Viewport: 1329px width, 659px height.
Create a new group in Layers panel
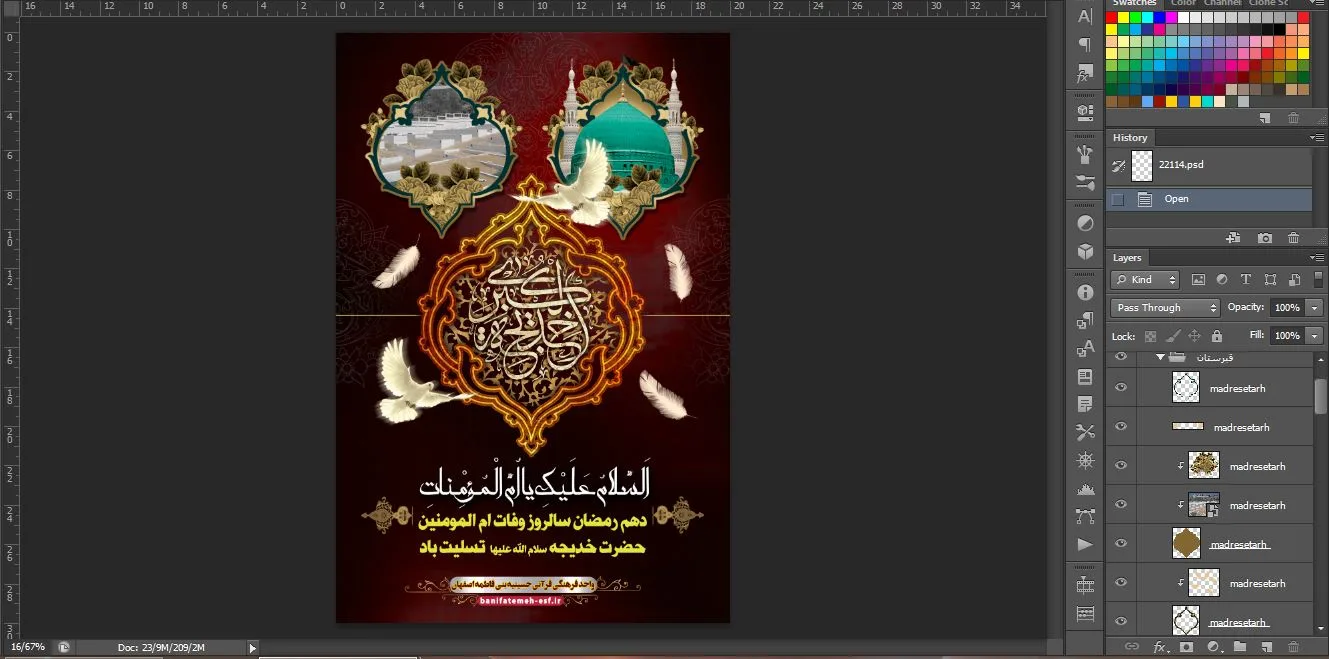(x=1239, y=647)
